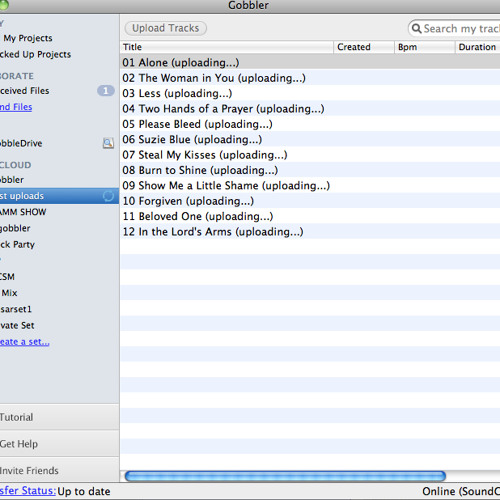Sort tracks by Duration column

tap(478, 47)
